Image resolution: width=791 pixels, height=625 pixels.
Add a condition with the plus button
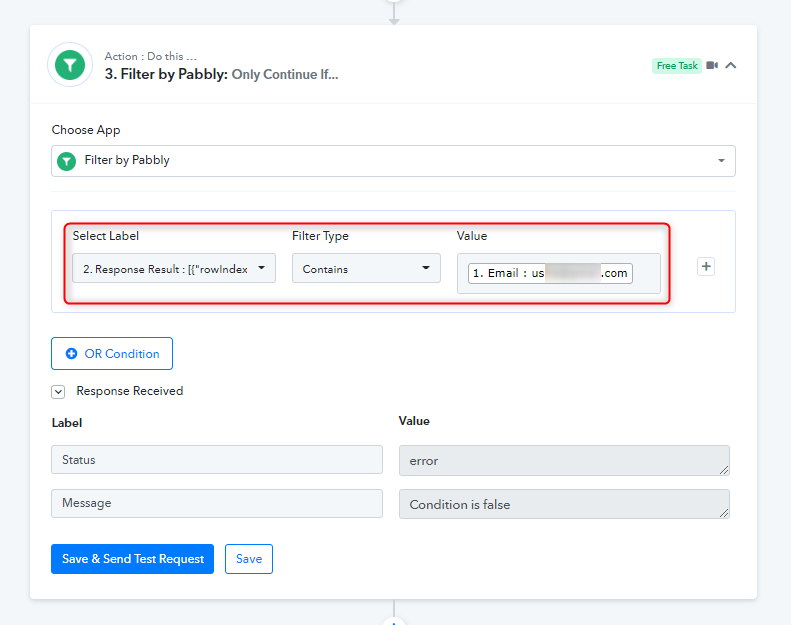point(706,266)
